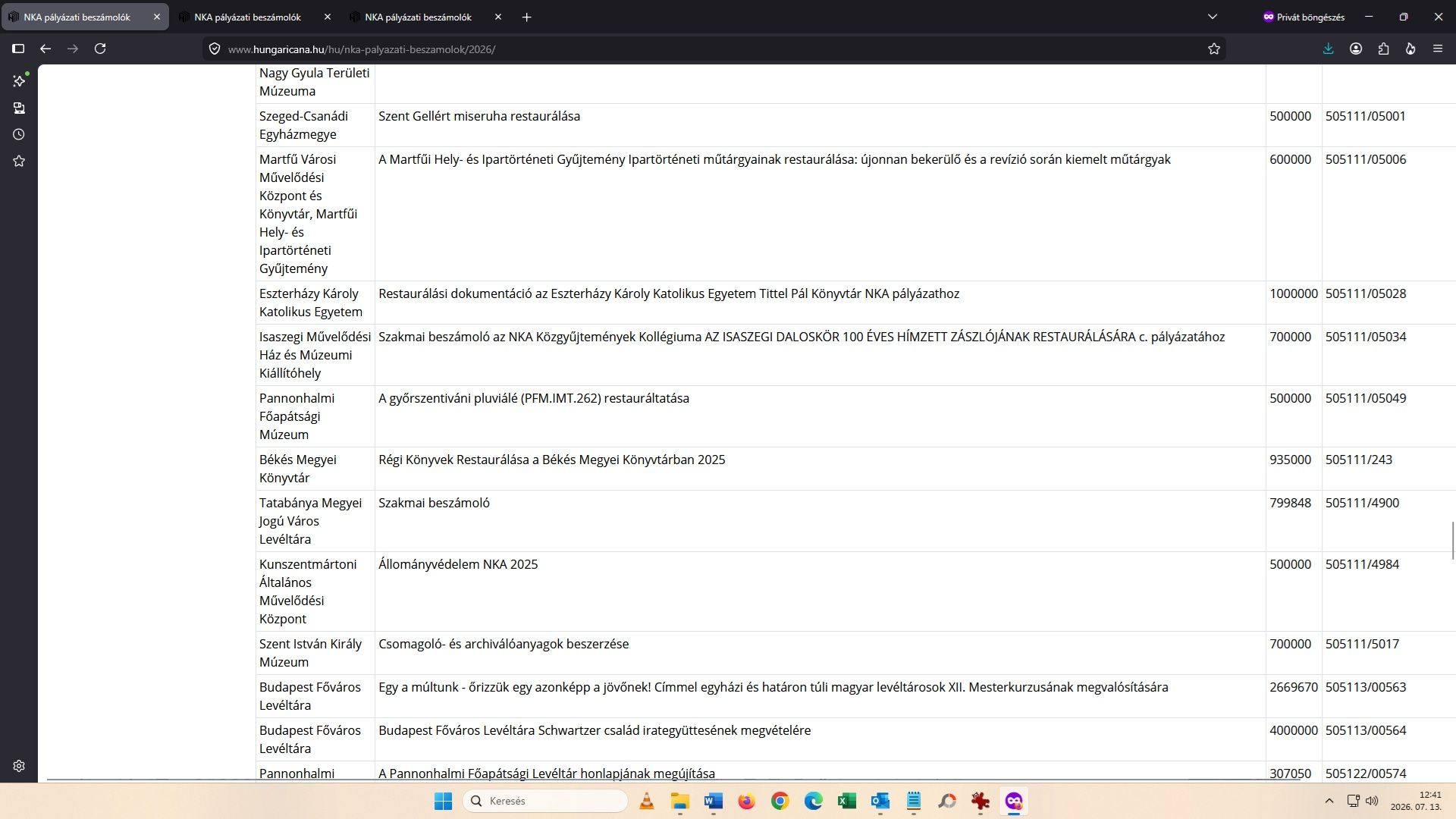Open the sidebar bookmarks star

(x=19, y=161)
